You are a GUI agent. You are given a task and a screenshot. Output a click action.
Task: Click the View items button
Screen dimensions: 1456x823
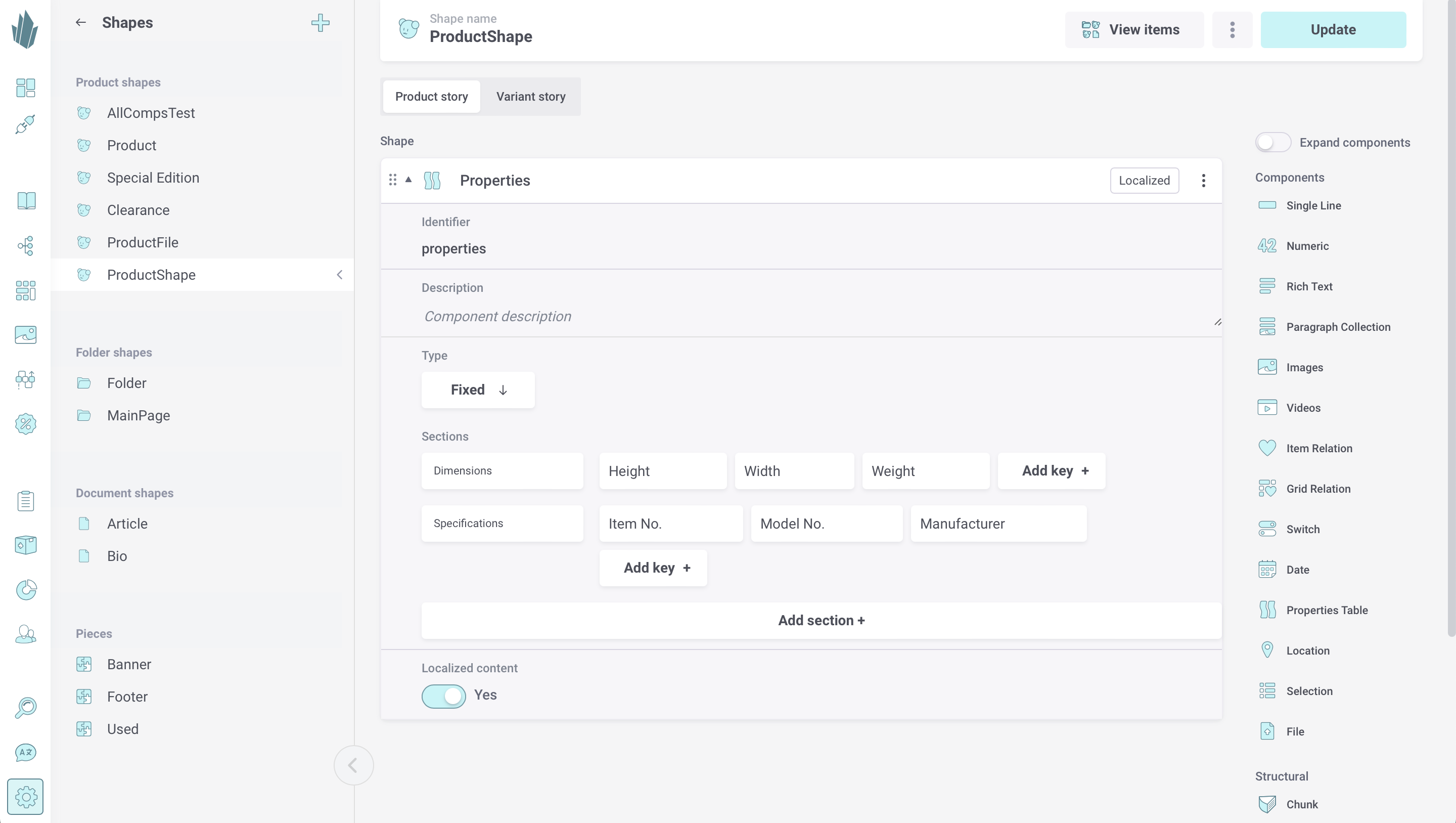[x=1131, y=29]
